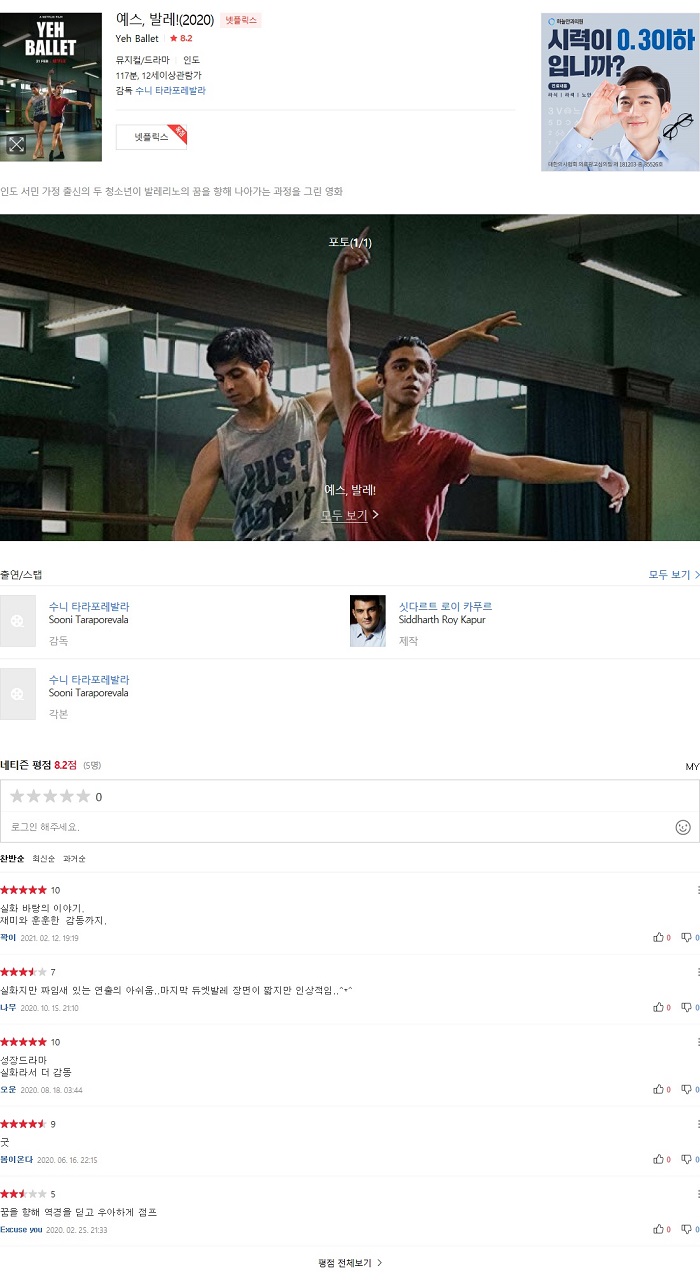This screenshot has height=1280, width=700.
Task: Open more options on 오운's review
Action: 697,1042
